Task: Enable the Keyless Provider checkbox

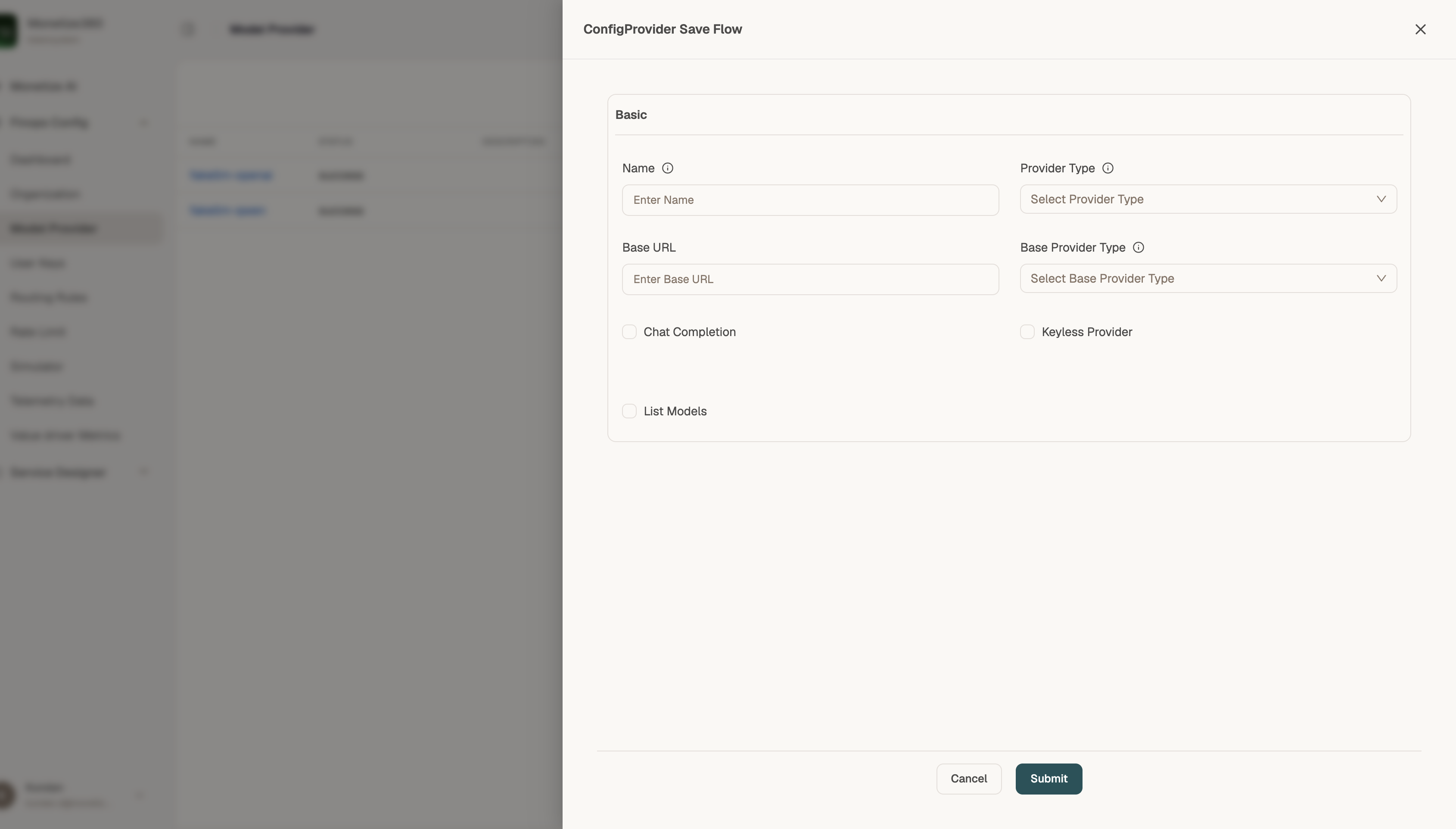Action: [1027, 332]
